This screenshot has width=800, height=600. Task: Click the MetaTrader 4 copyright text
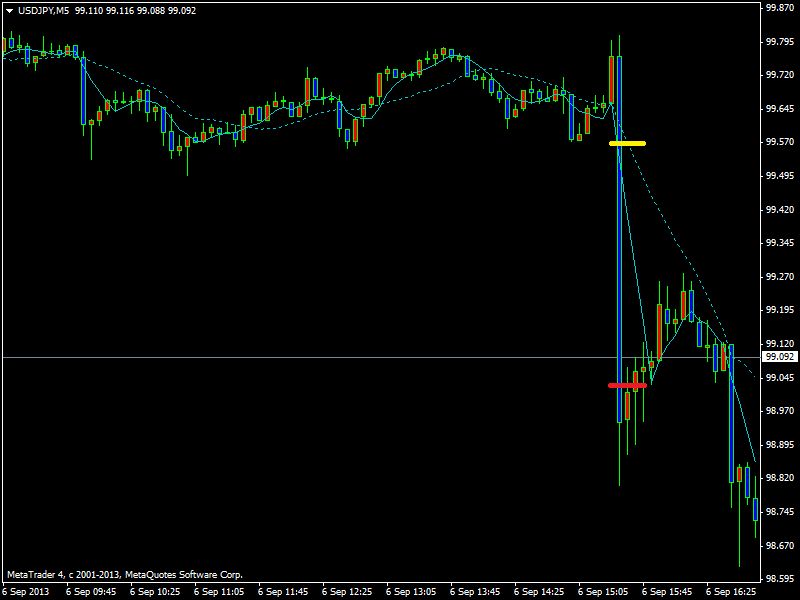(x=125, y=575)
